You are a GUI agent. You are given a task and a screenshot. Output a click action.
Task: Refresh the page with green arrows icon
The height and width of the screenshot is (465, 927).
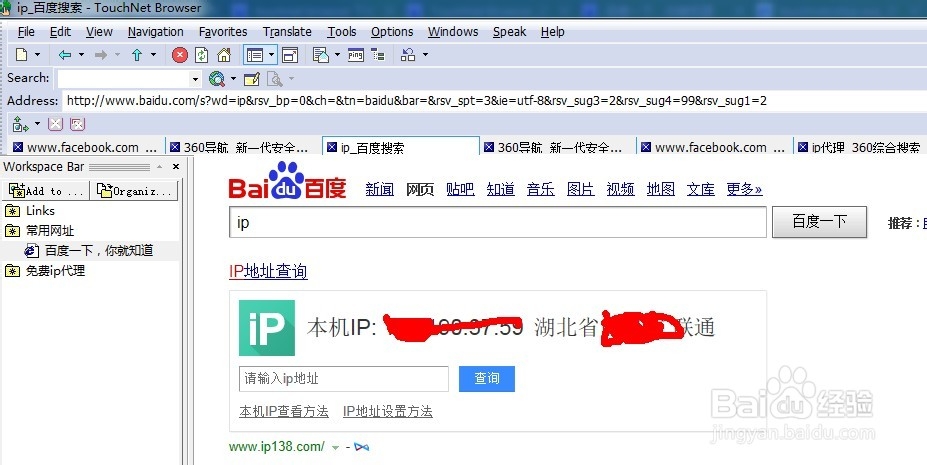click(202, 55)
